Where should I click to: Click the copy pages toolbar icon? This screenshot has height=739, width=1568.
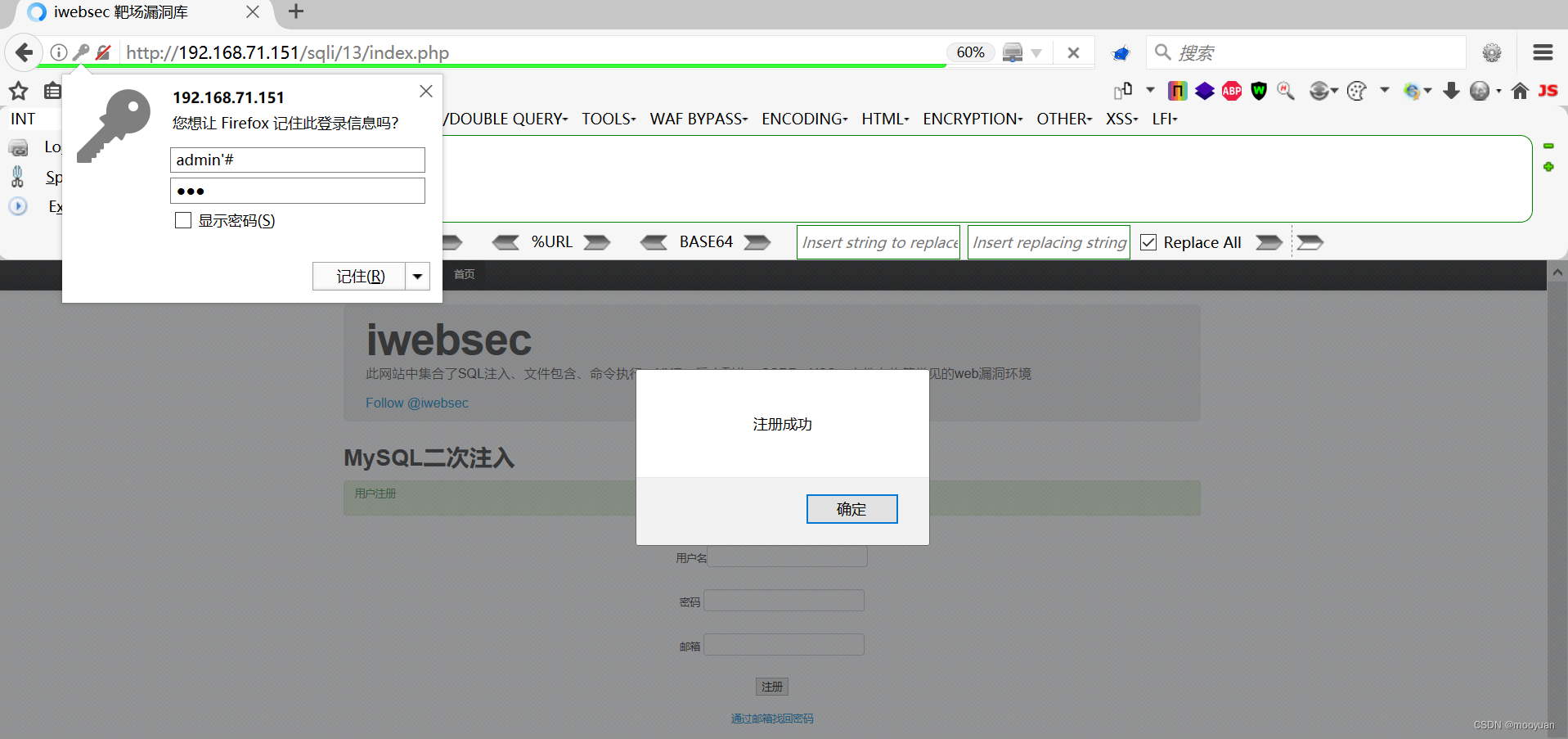(1123, 90)
